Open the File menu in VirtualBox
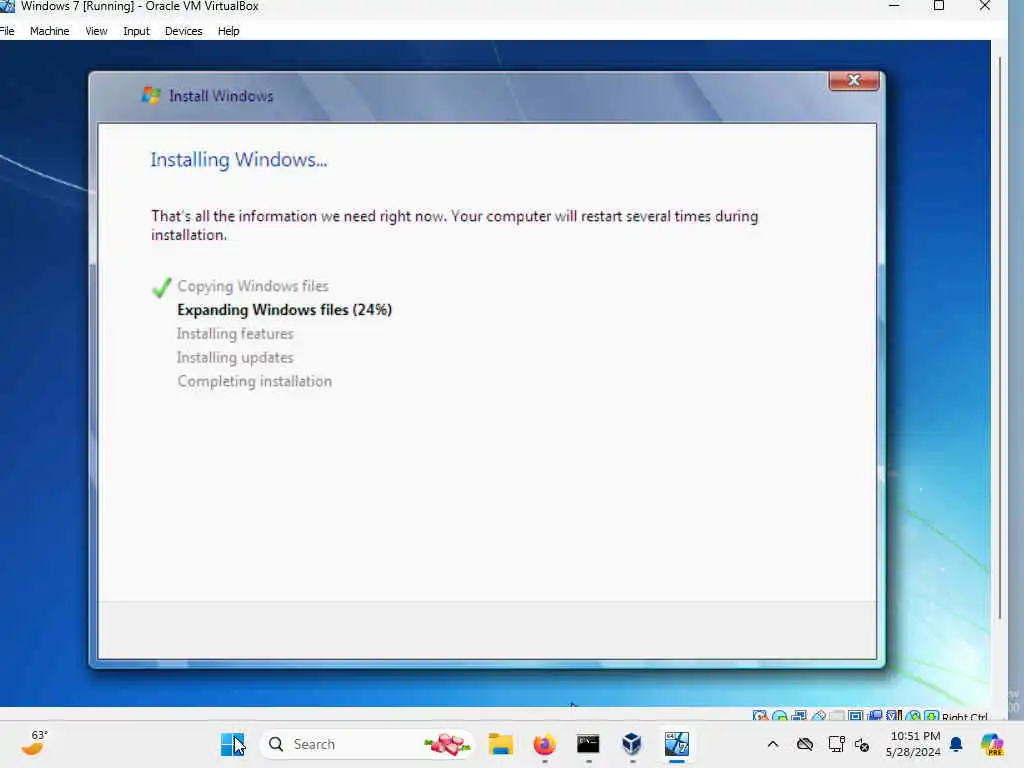 pos(7,31)
